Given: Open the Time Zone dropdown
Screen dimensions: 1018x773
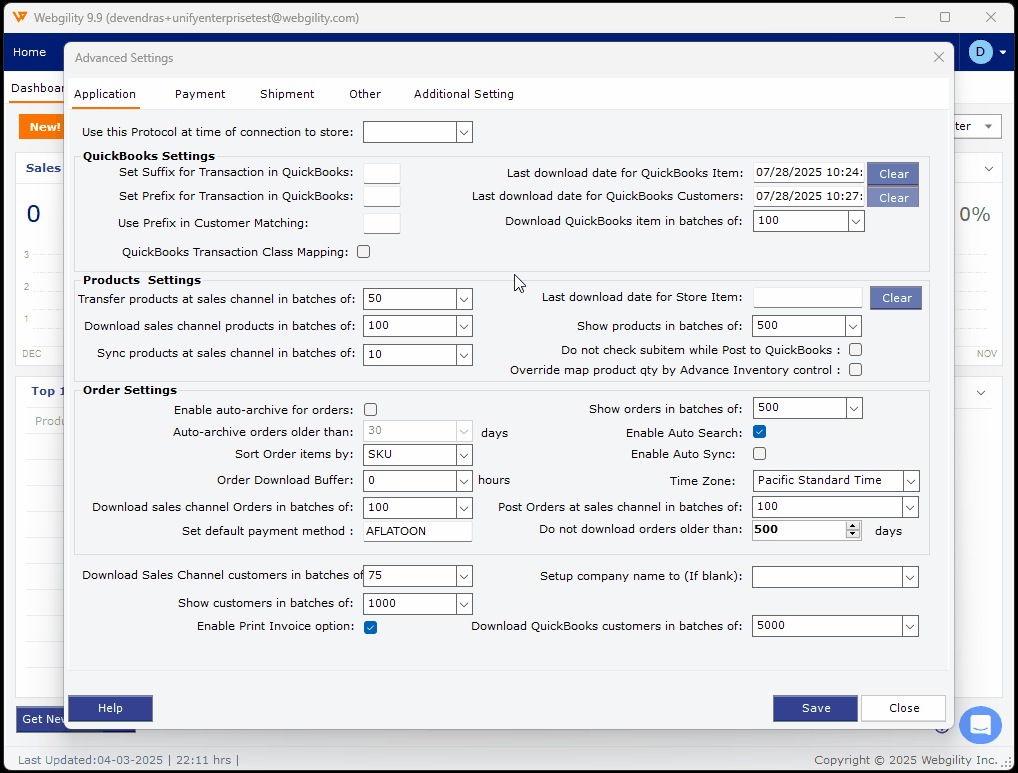Looking at the screenshot, I should [x=910, y=481].
